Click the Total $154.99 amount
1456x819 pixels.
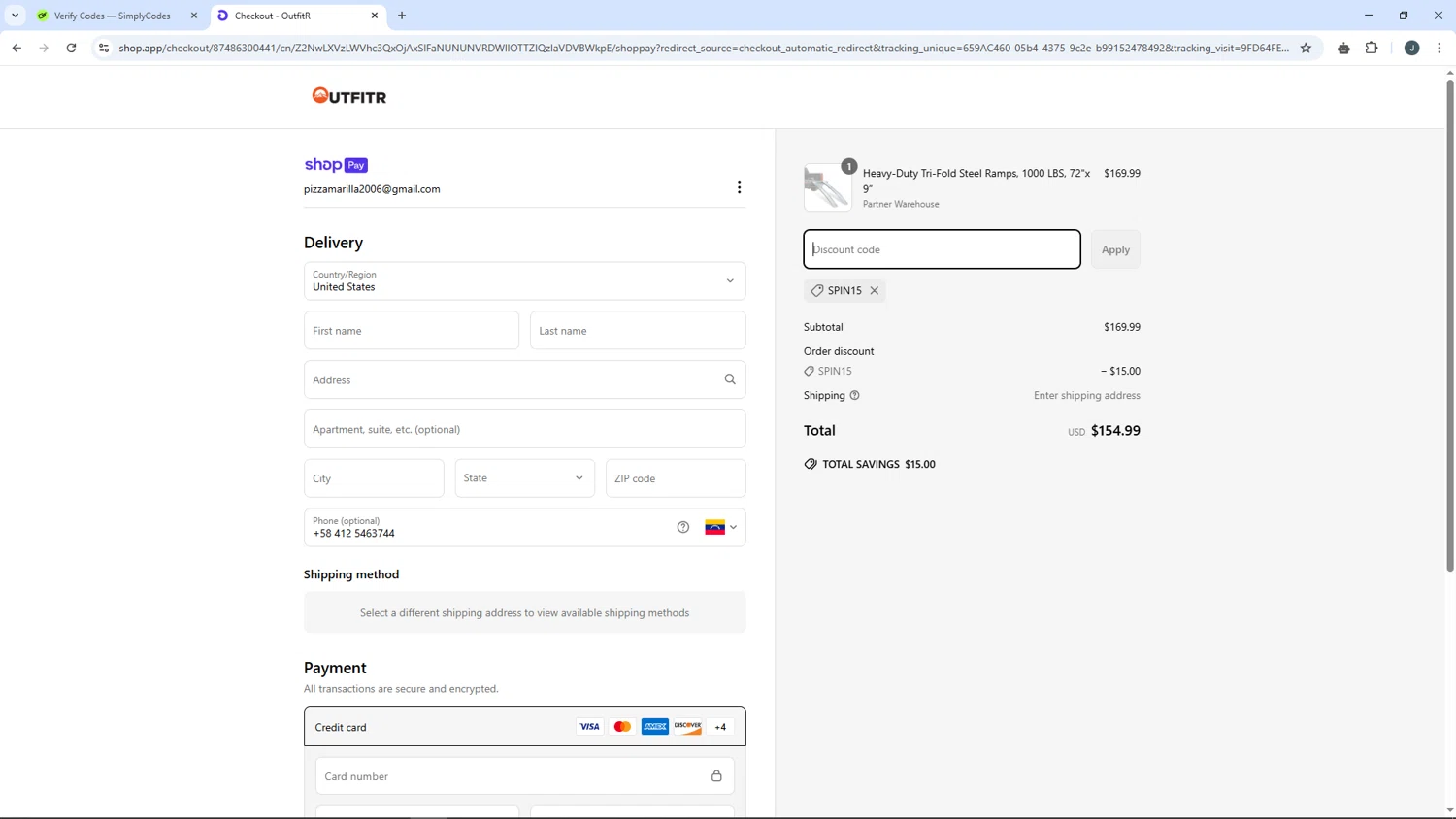point(1115,430)
